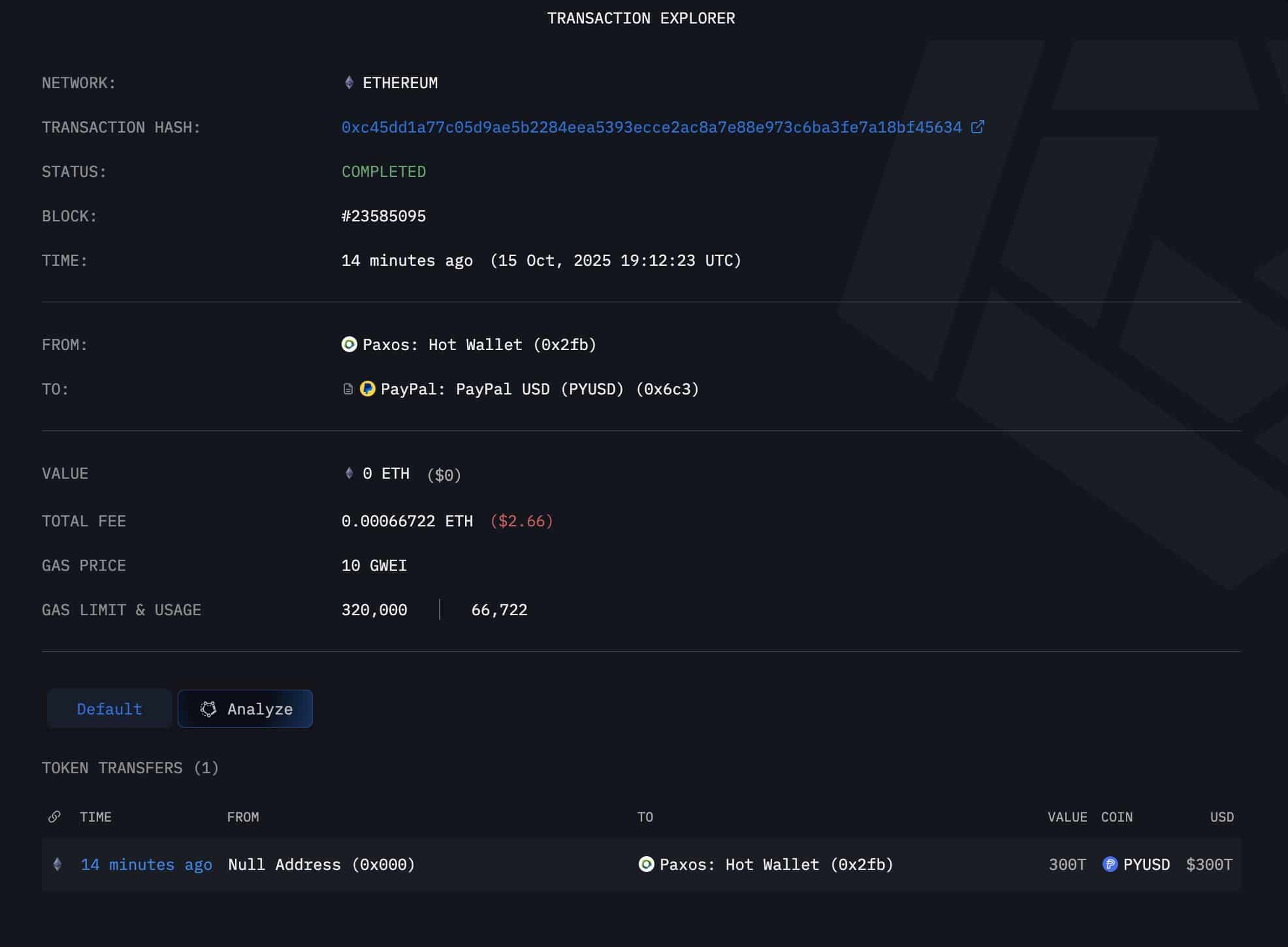Open Null Address (0x000) in transfer row

click(321, 865)
